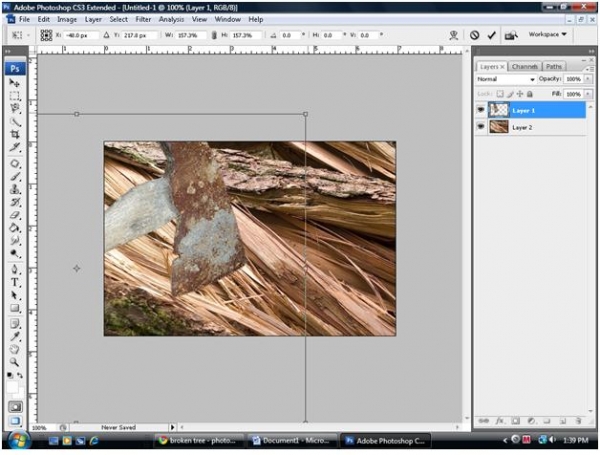600x455 pixels.
Task: Select the Path Selection tool
Action: tap(15, 295)
